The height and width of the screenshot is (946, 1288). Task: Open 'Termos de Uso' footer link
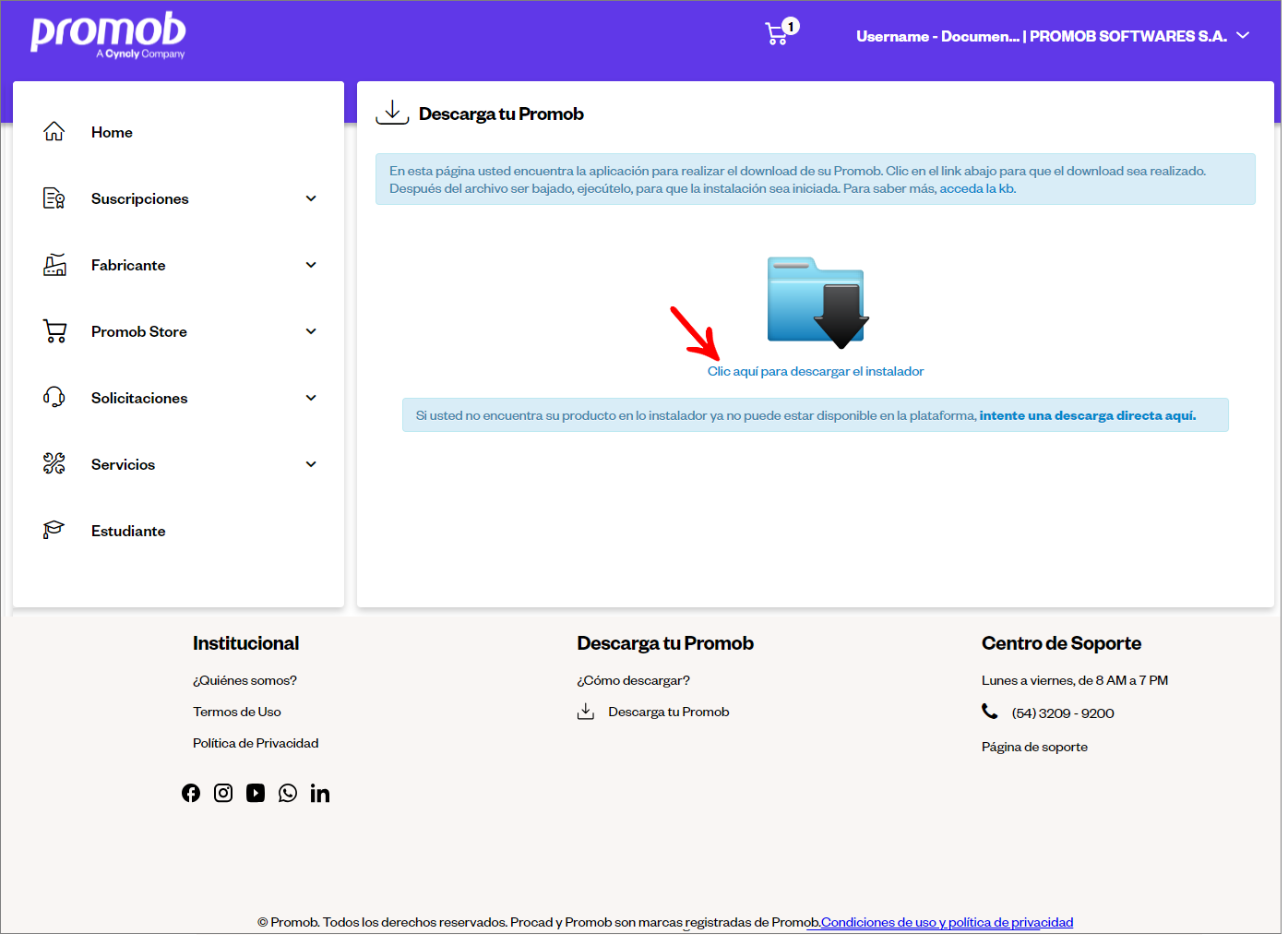pyautogui.click(x=237, y=712)
